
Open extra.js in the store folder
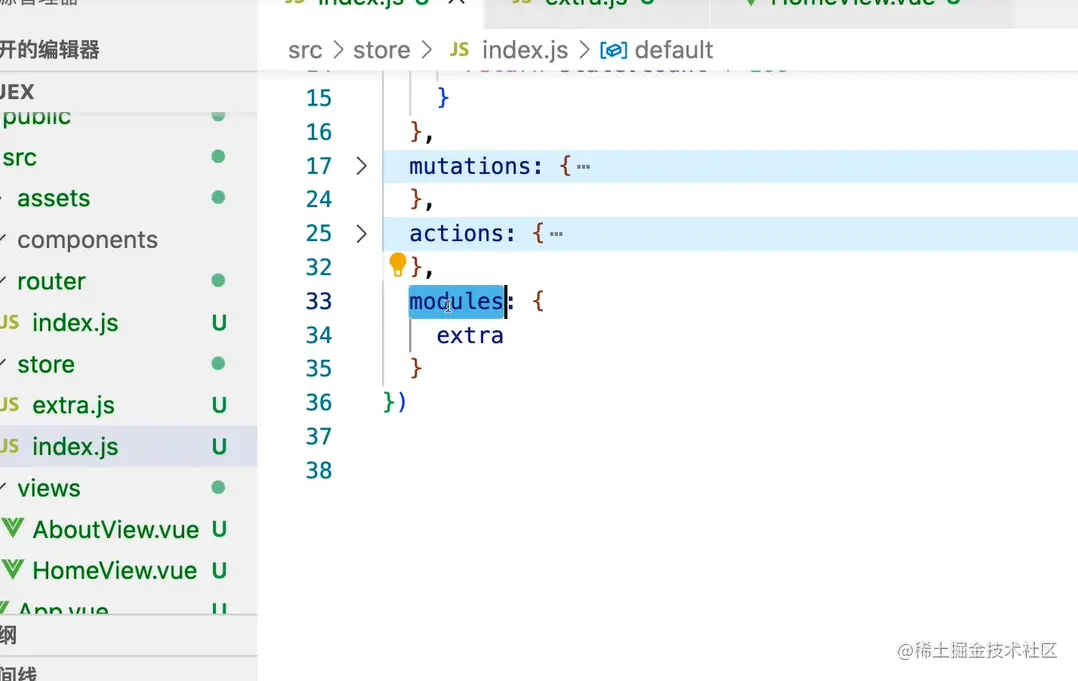pos(74,405)
